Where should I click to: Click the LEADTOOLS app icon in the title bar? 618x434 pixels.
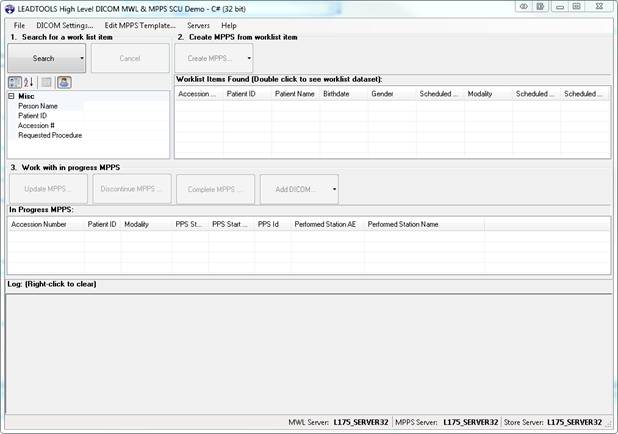10,7
